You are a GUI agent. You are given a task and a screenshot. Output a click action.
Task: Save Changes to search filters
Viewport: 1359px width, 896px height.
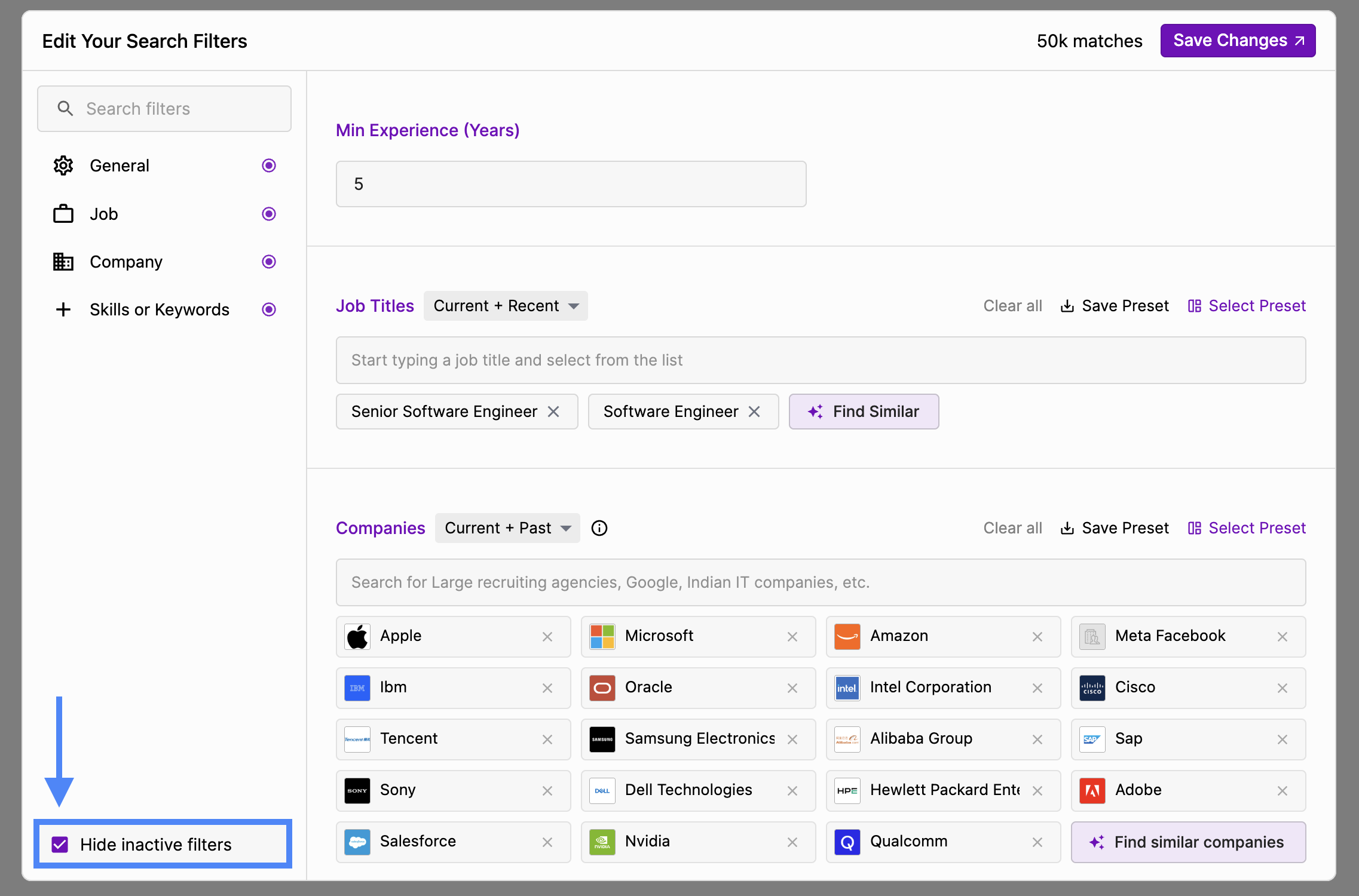[1238, 41]
